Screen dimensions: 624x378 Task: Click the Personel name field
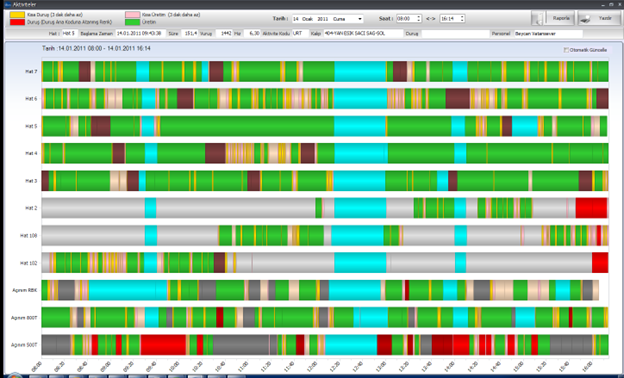coord(548,34)
